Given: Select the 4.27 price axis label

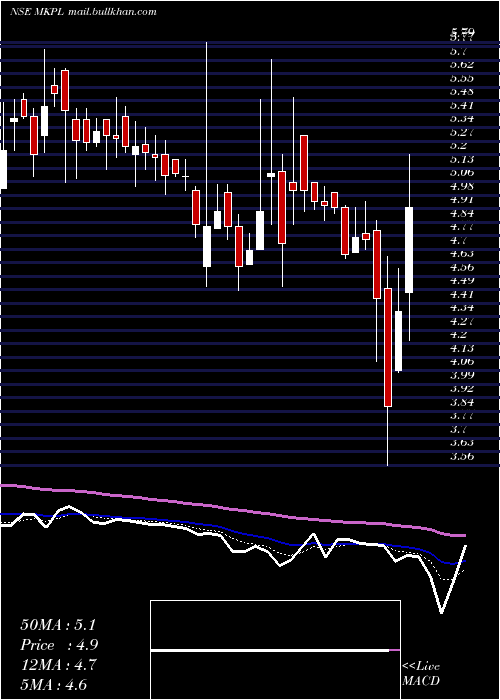Looking at the screenshot, I should (462, 321).
